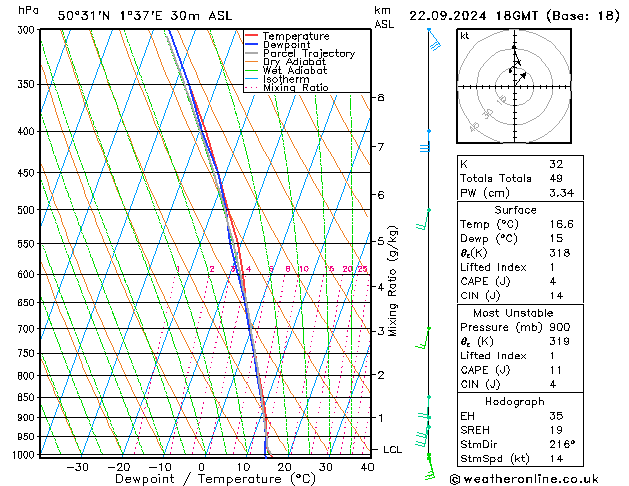Click the coordinates '50°31'N 1°37'E 30m ASL'
629x486 pixels.
[145, 16]
